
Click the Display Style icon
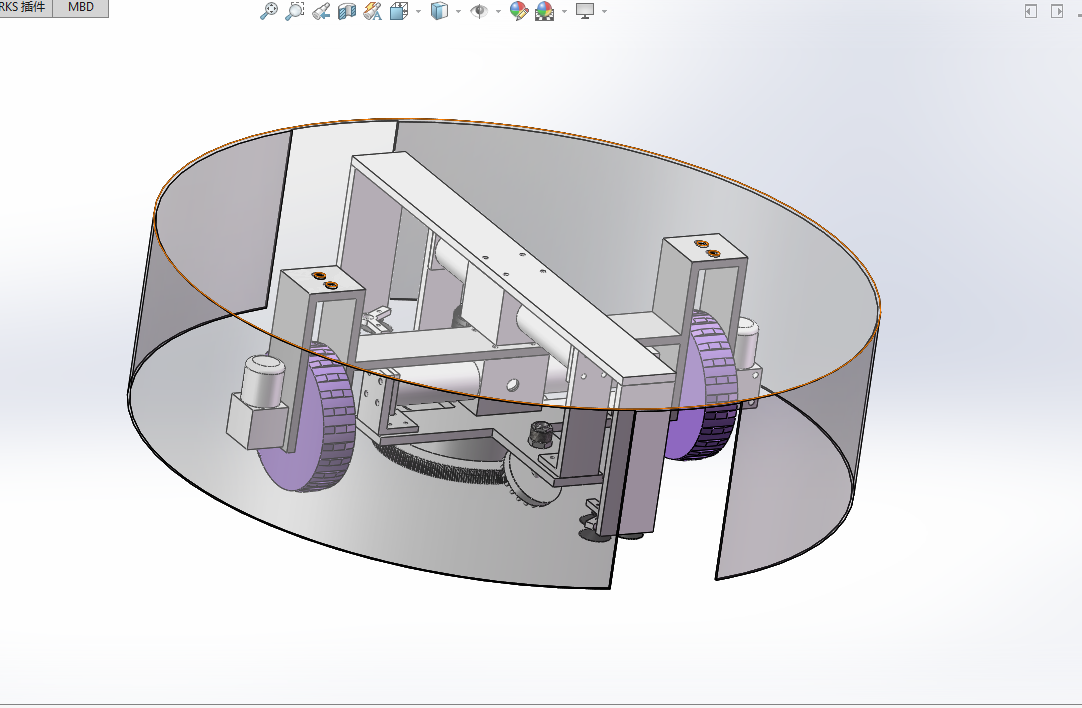(x=439, y=11)
